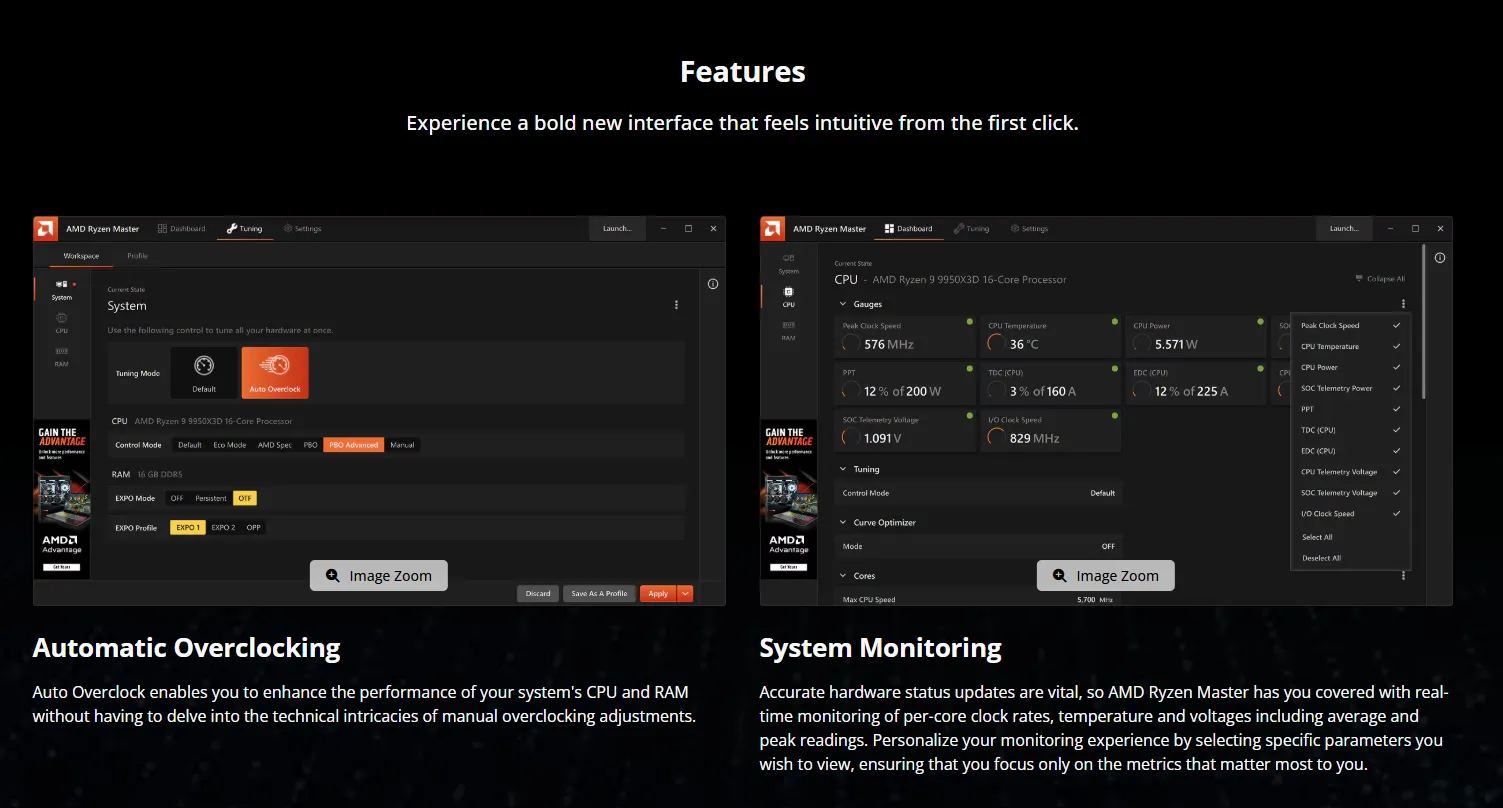This screenshot has height=808, width=1503.
Task: Choose the Default tuning mode gauge tile
Action: point(204,373)
